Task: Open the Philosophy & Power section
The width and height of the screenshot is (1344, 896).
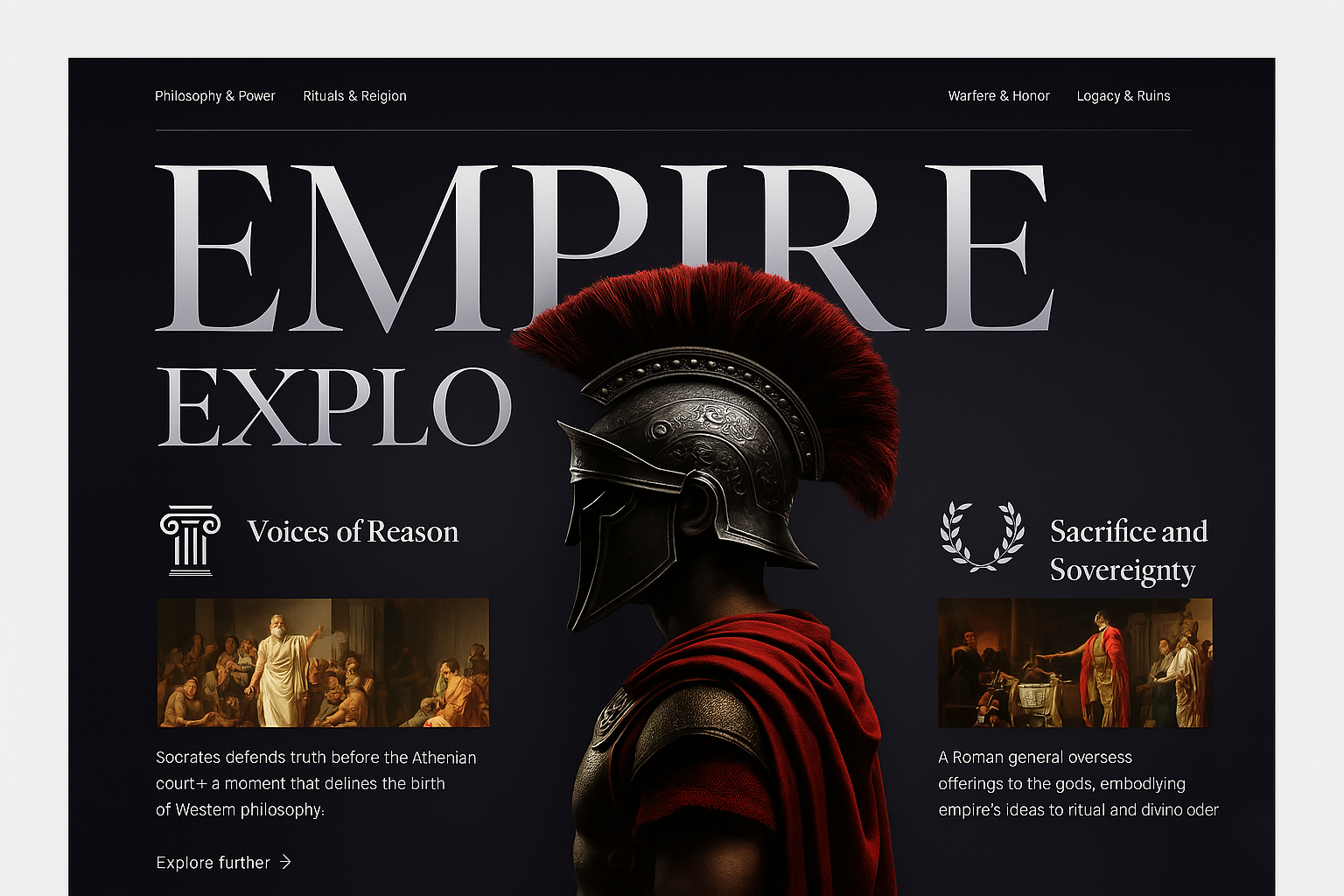Action: click(x=214, y=95)
